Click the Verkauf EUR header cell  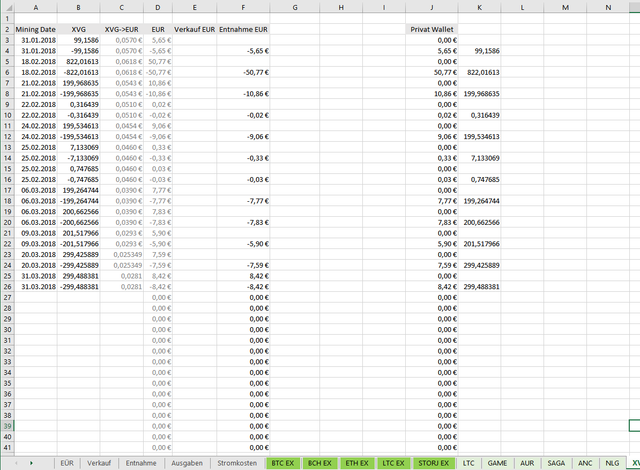(x=194, y=29)
